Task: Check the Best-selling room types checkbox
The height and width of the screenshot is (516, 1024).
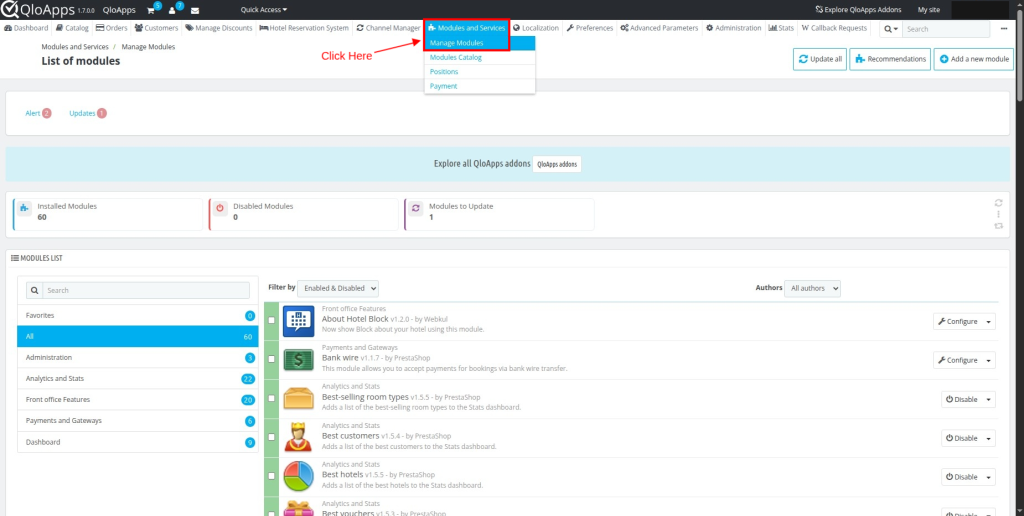Action: (272, 399)
